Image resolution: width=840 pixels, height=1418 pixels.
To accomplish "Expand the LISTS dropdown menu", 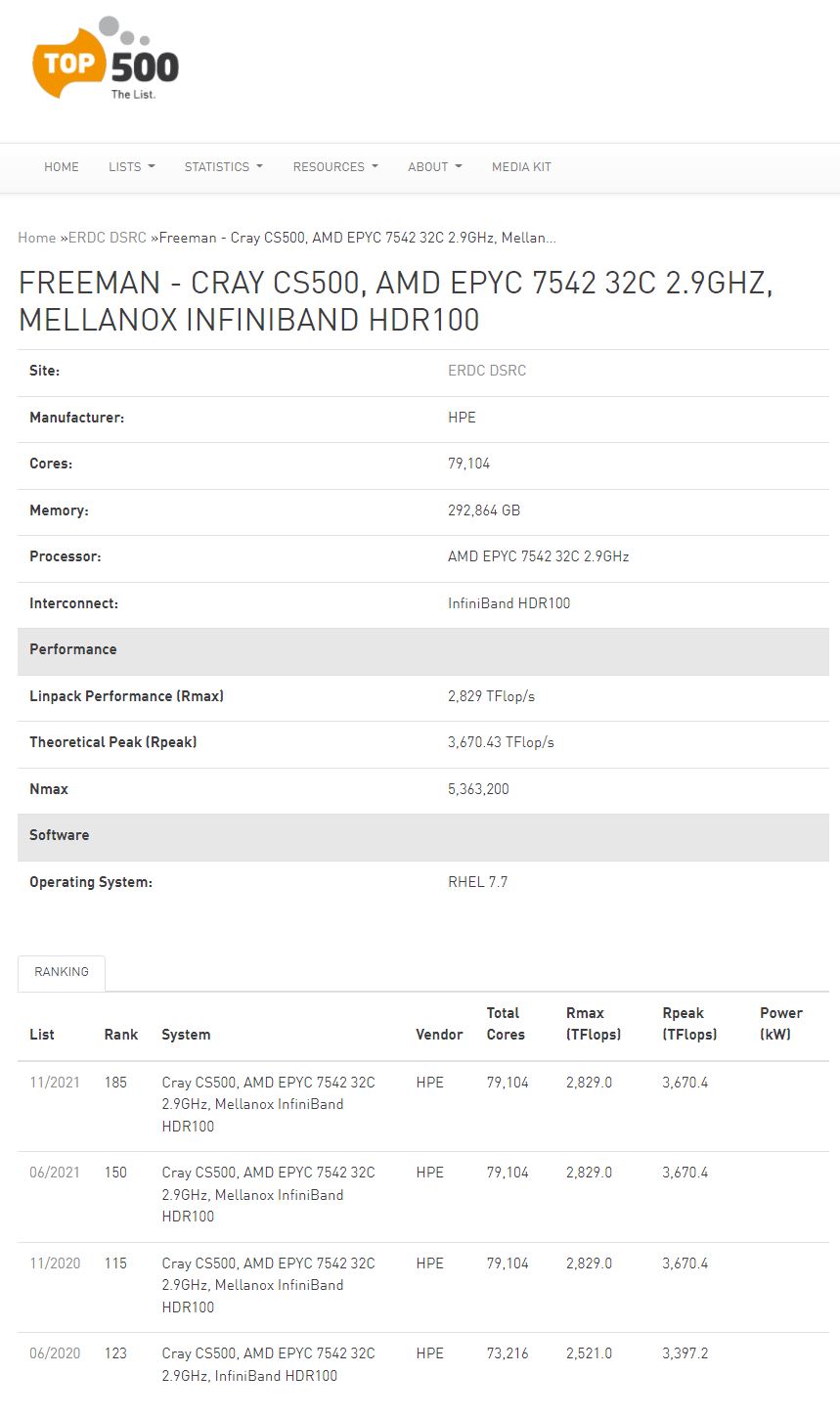I will pos(131,167).
